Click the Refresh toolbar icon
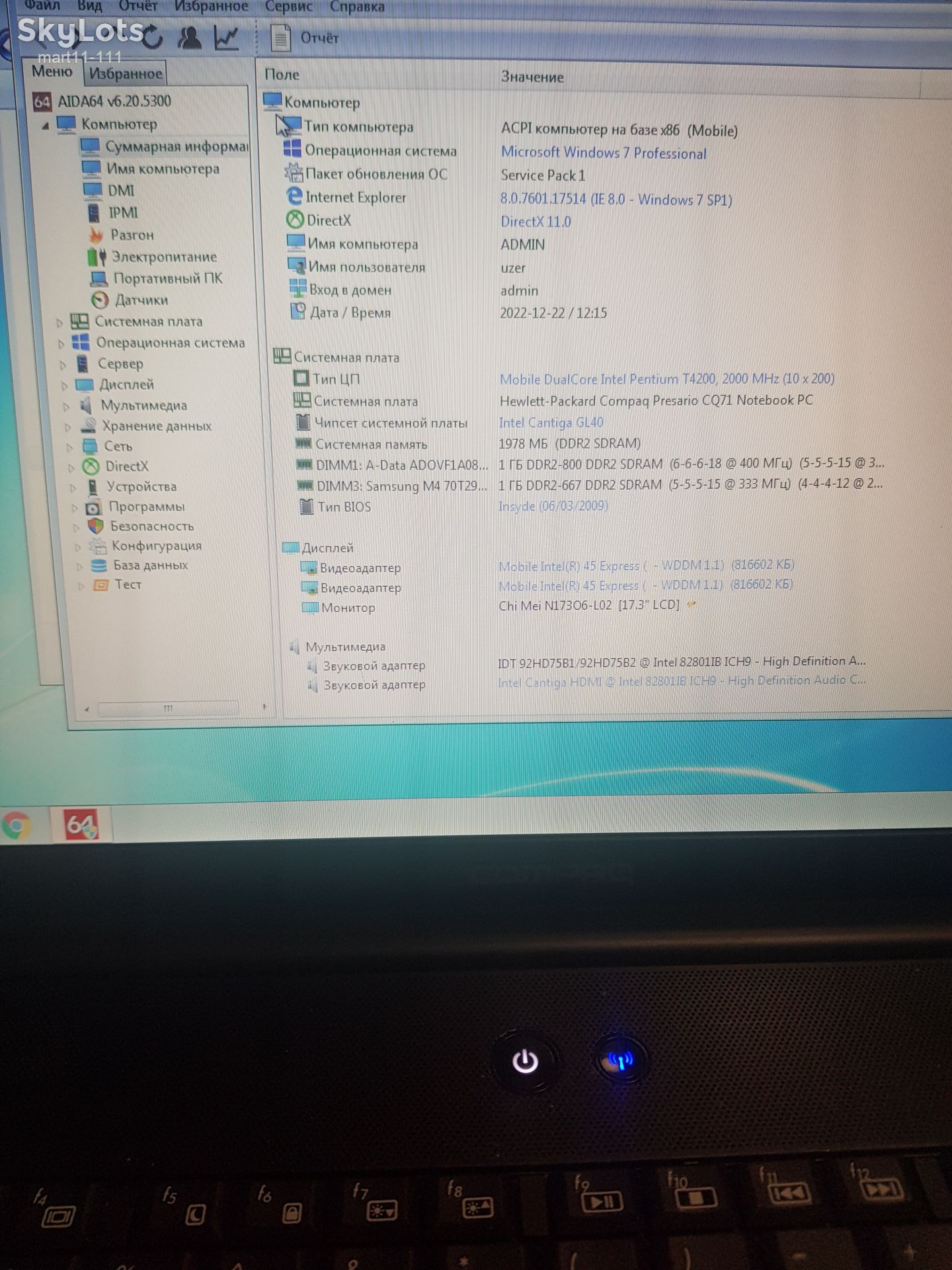Screen dimensions: 952x1270 (153, 37)
